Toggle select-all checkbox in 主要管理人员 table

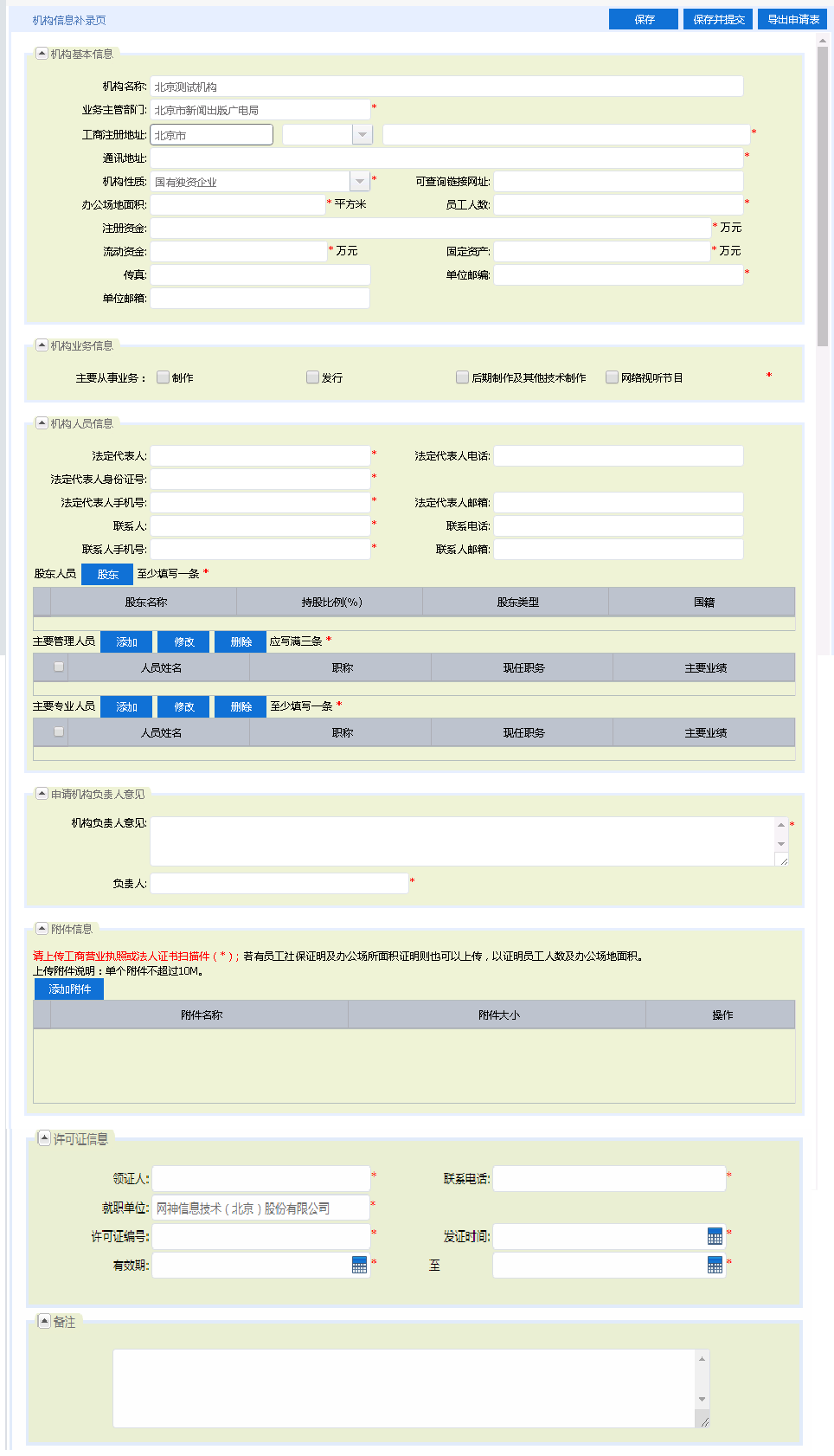coord(59,667)
